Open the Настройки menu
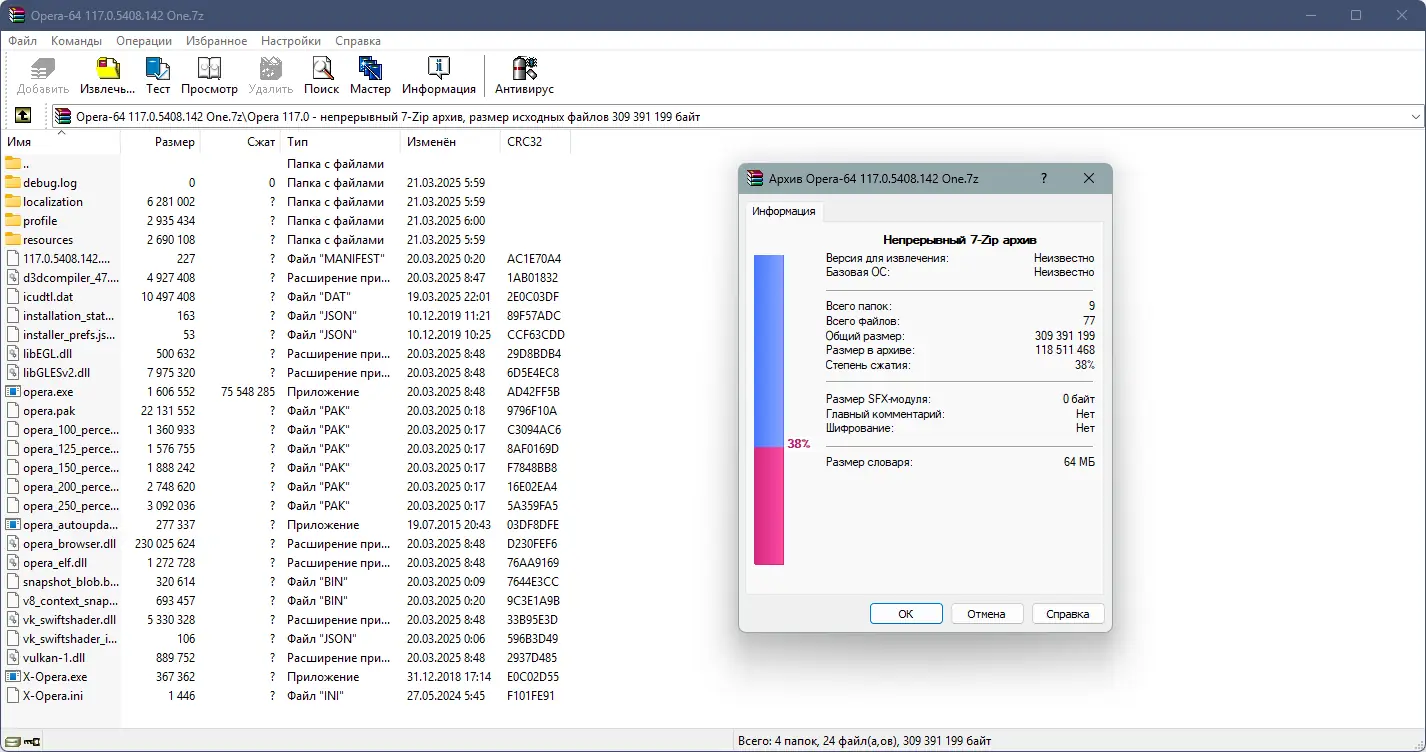Image resolution: width=1426 pixels, height=752 pixels. pyautogui.click(x=290, y=41)
